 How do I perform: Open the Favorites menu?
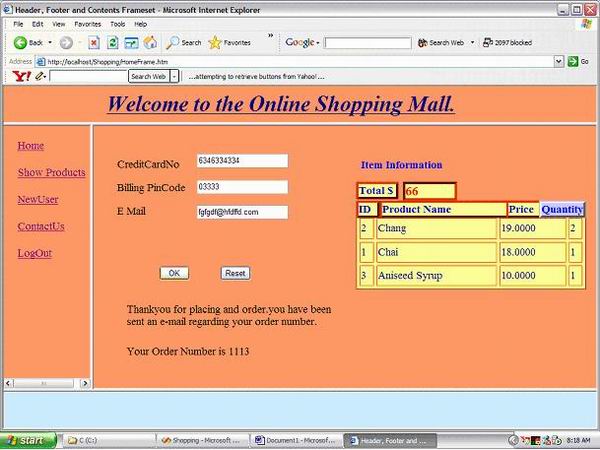[88, 24]
